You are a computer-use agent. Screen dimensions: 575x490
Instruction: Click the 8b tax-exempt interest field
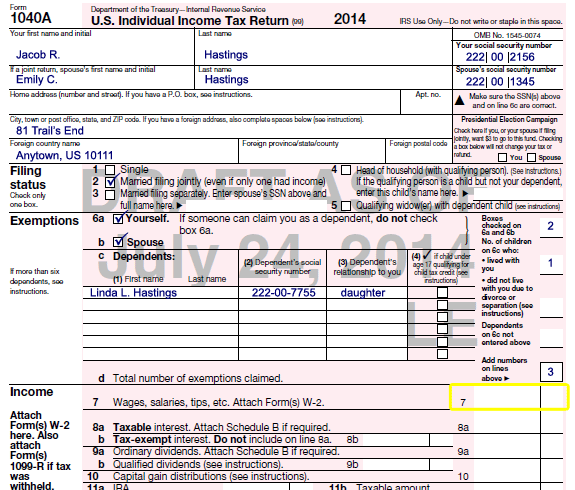[x=396, y=440]
